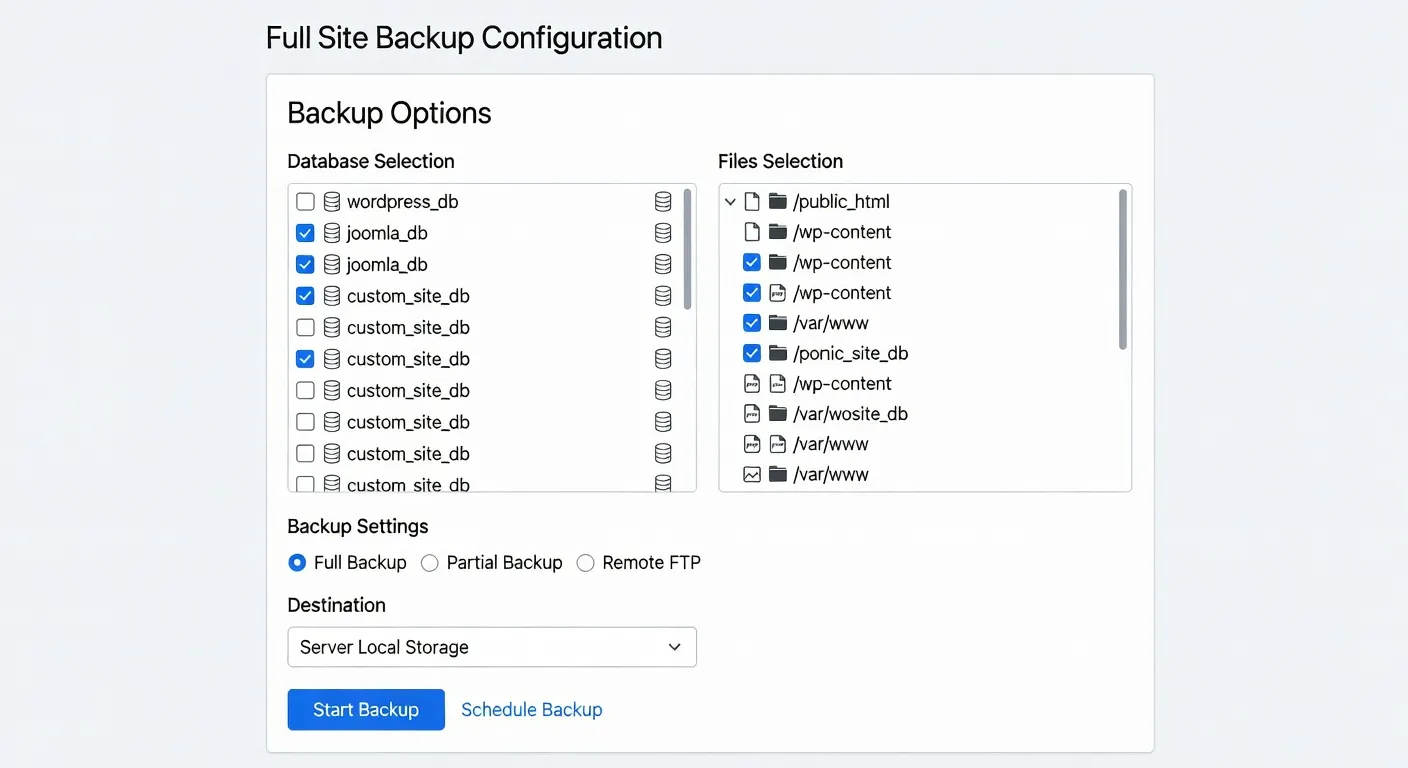Viewport: 1408px width, 768px height.
Task: Click the trailing database icon on joomla_db row
Action: [x=663, y=232]
